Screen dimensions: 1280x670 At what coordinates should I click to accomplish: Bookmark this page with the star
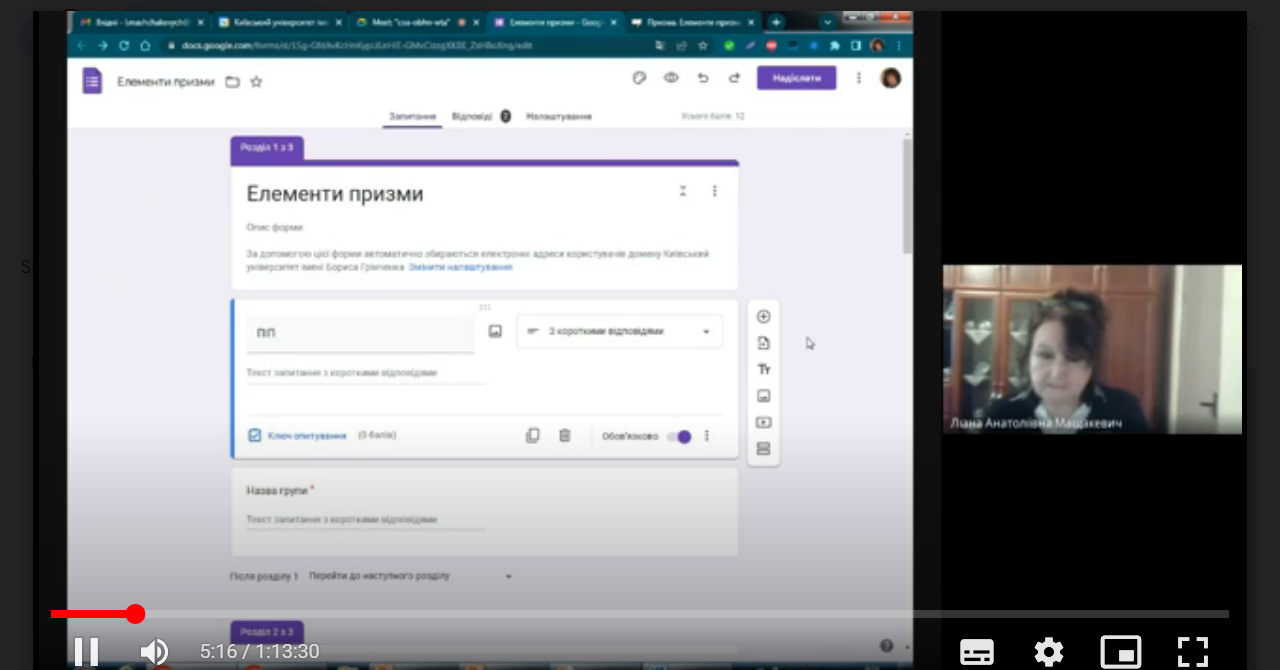click(x=703, y=45)
